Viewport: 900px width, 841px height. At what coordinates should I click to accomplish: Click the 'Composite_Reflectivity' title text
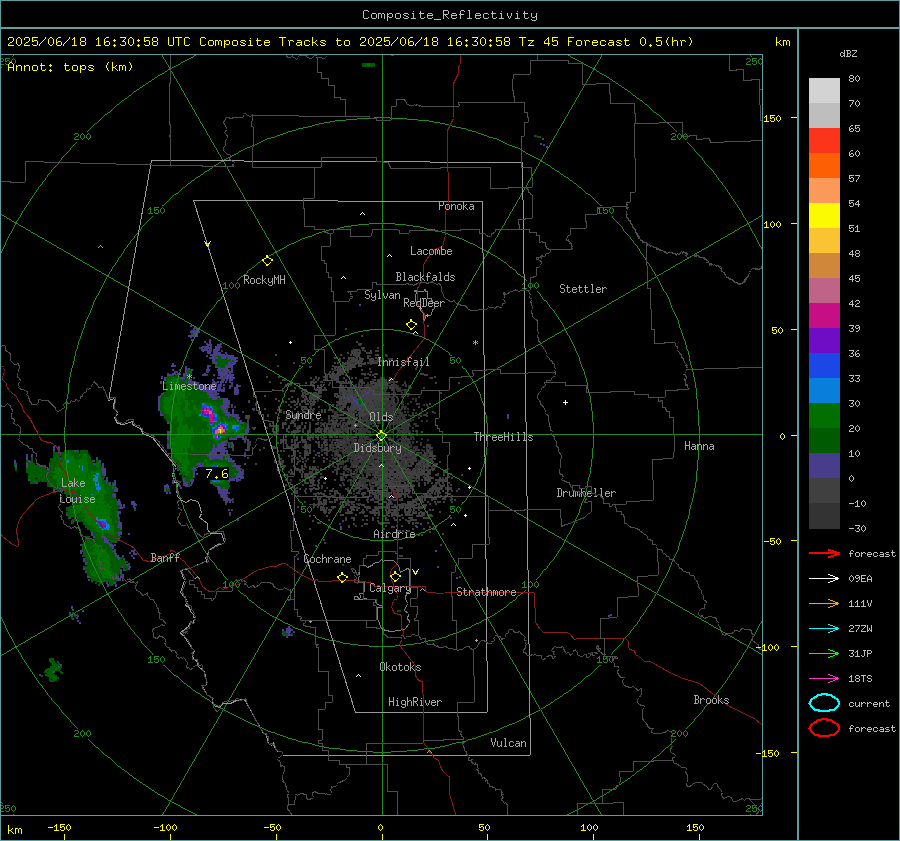click(x=450, y=15)
